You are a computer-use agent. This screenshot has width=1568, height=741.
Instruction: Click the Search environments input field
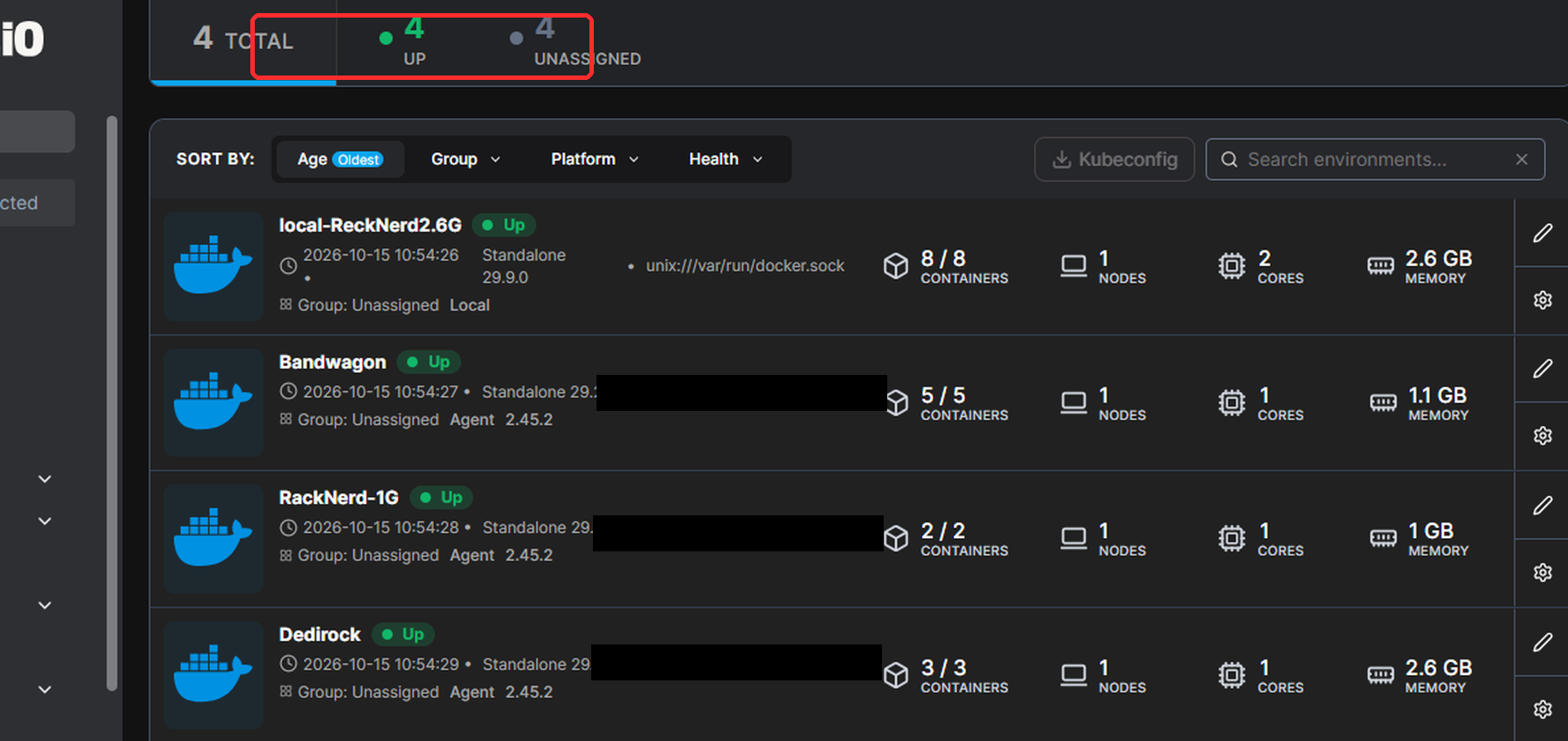[1375, 159]
